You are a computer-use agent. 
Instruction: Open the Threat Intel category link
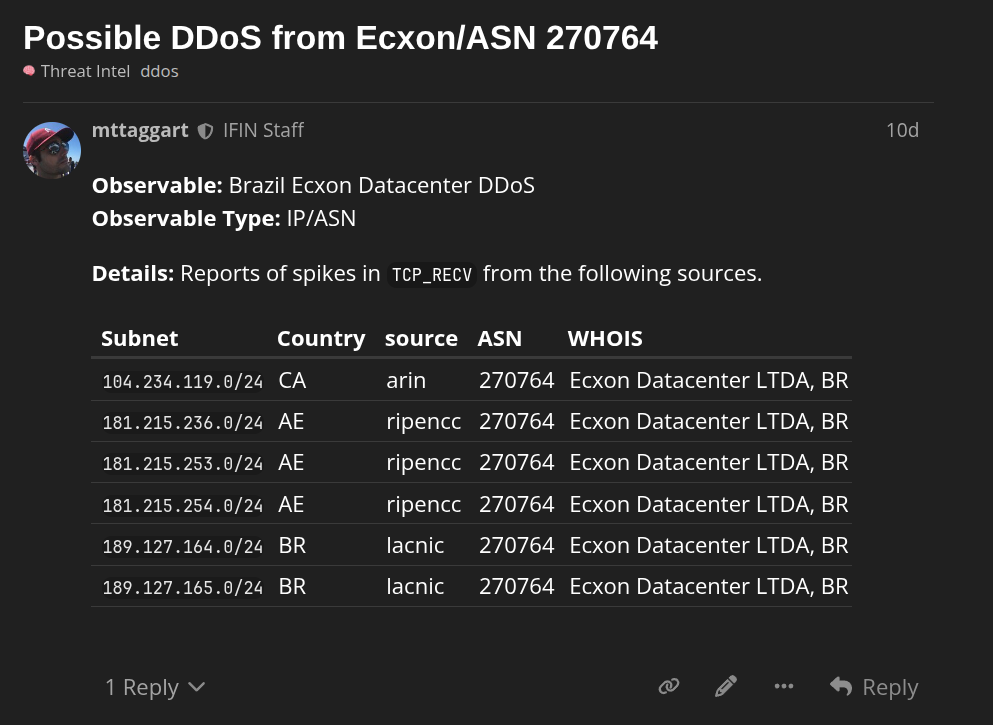pos(85,71)
